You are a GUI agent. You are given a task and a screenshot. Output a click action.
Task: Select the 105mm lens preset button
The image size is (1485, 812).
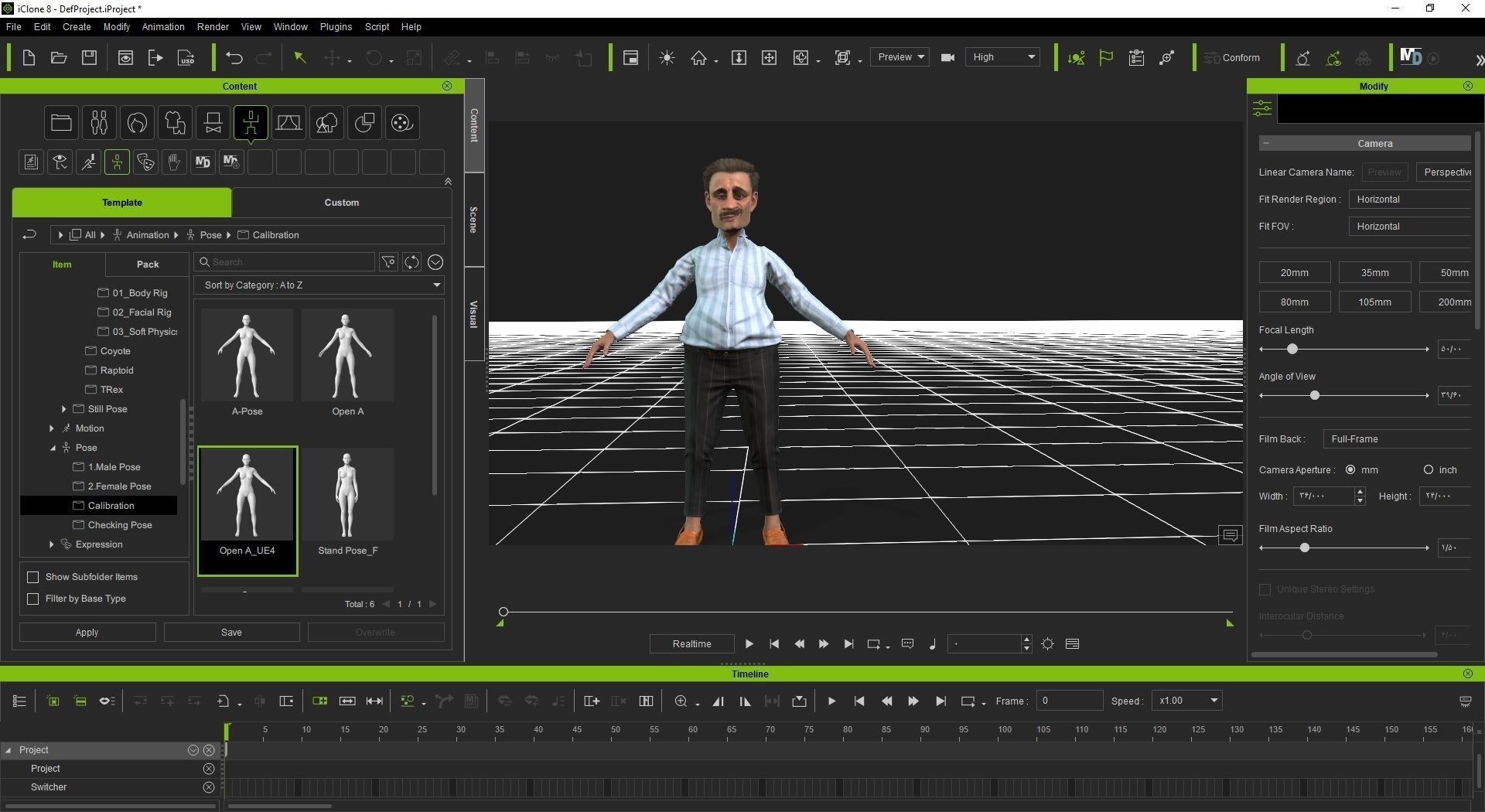pyautogui.click(x=1374, y=302)
